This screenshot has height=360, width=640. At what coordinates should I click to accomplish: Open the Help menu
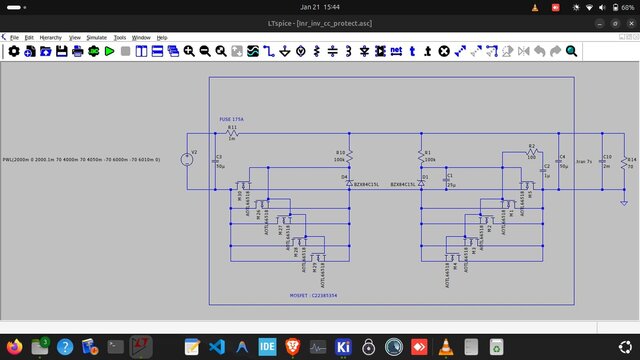point(162,38)
